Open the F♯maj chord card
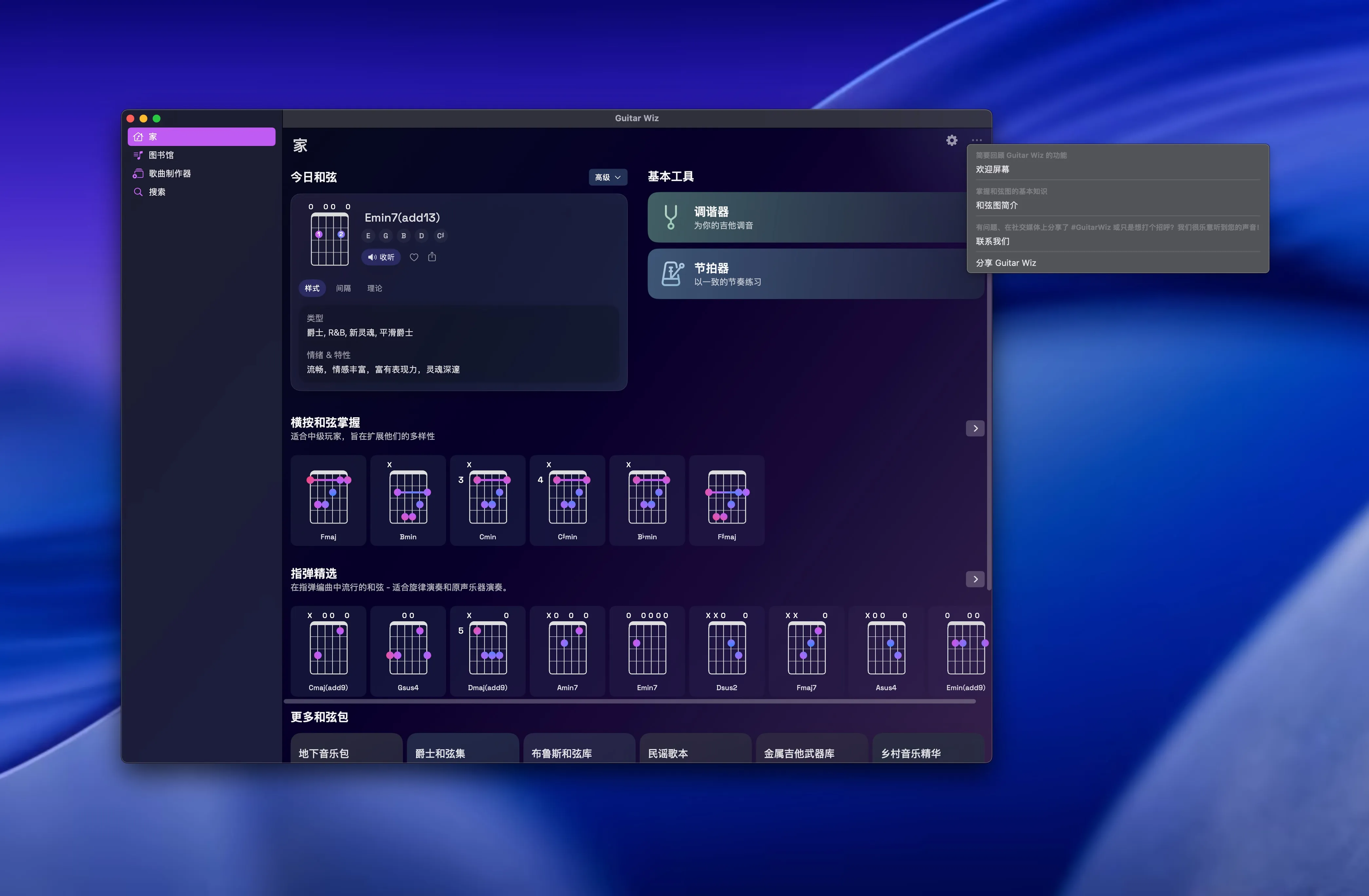 pos(726,500)
